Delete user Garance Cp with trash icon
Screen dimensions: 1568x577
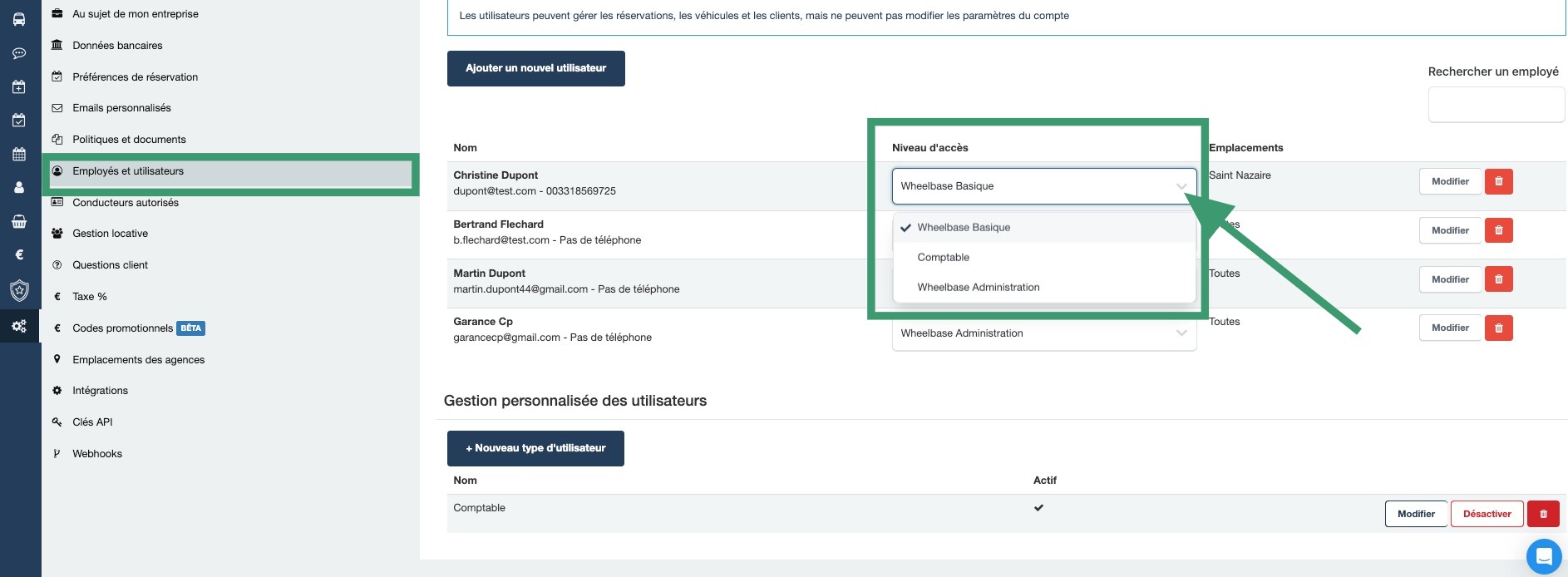[1499, 328]
